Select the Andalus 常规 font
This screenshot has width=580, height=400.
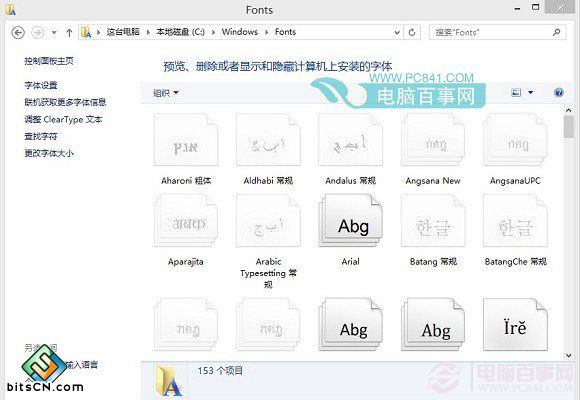point(350,149)
